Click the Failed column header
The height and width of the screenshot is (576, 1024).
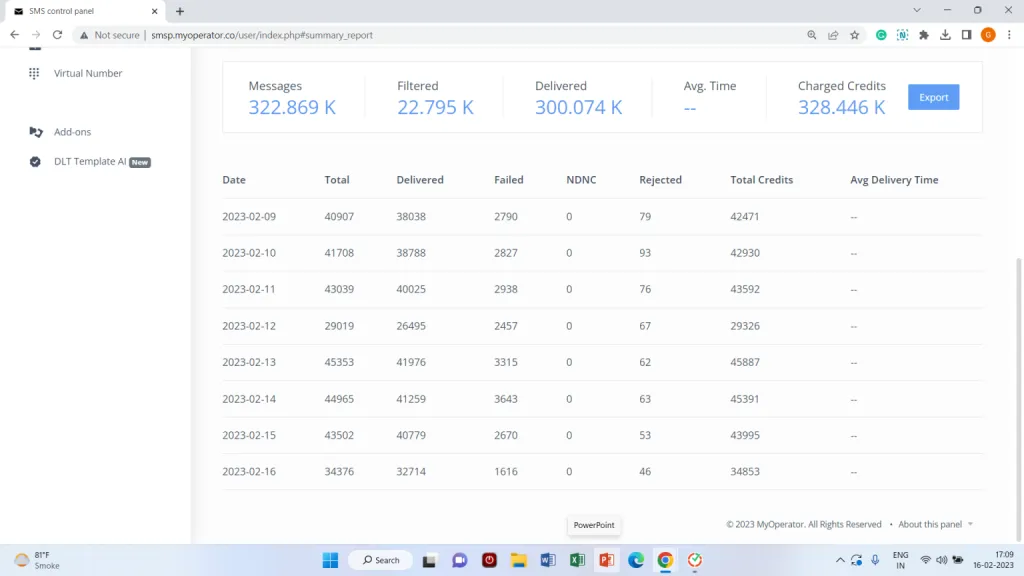[509, 180]
